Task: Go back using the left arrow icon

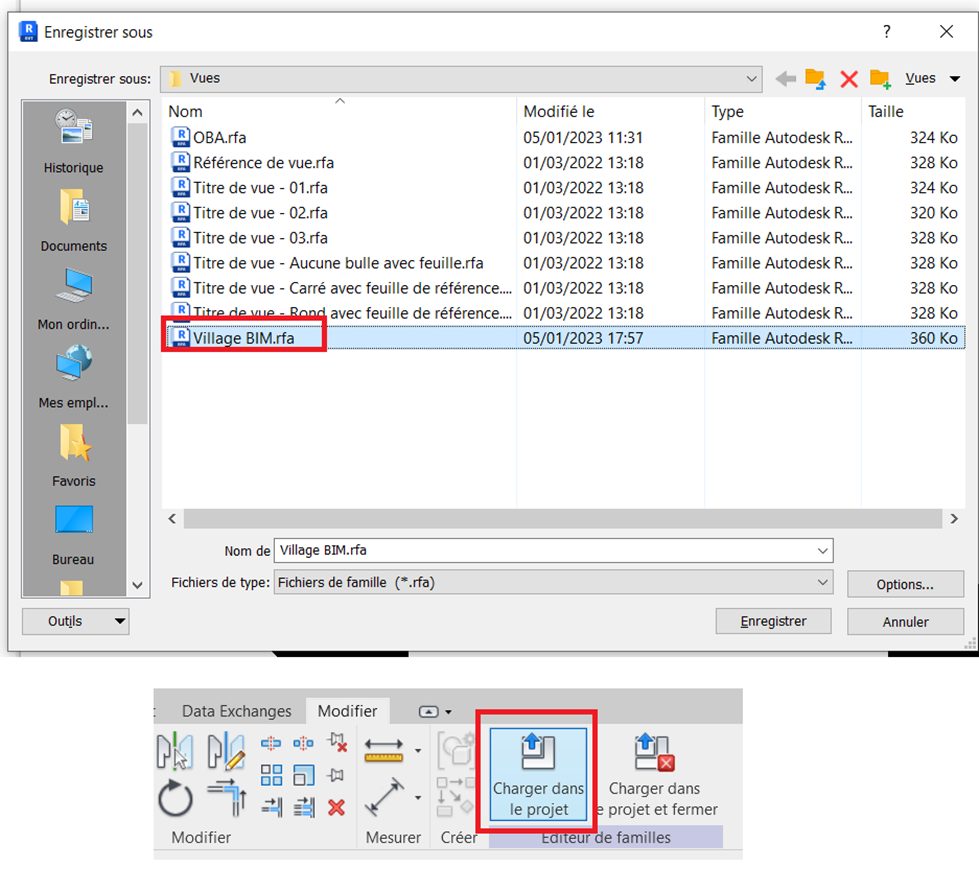Action: point(785,79)
